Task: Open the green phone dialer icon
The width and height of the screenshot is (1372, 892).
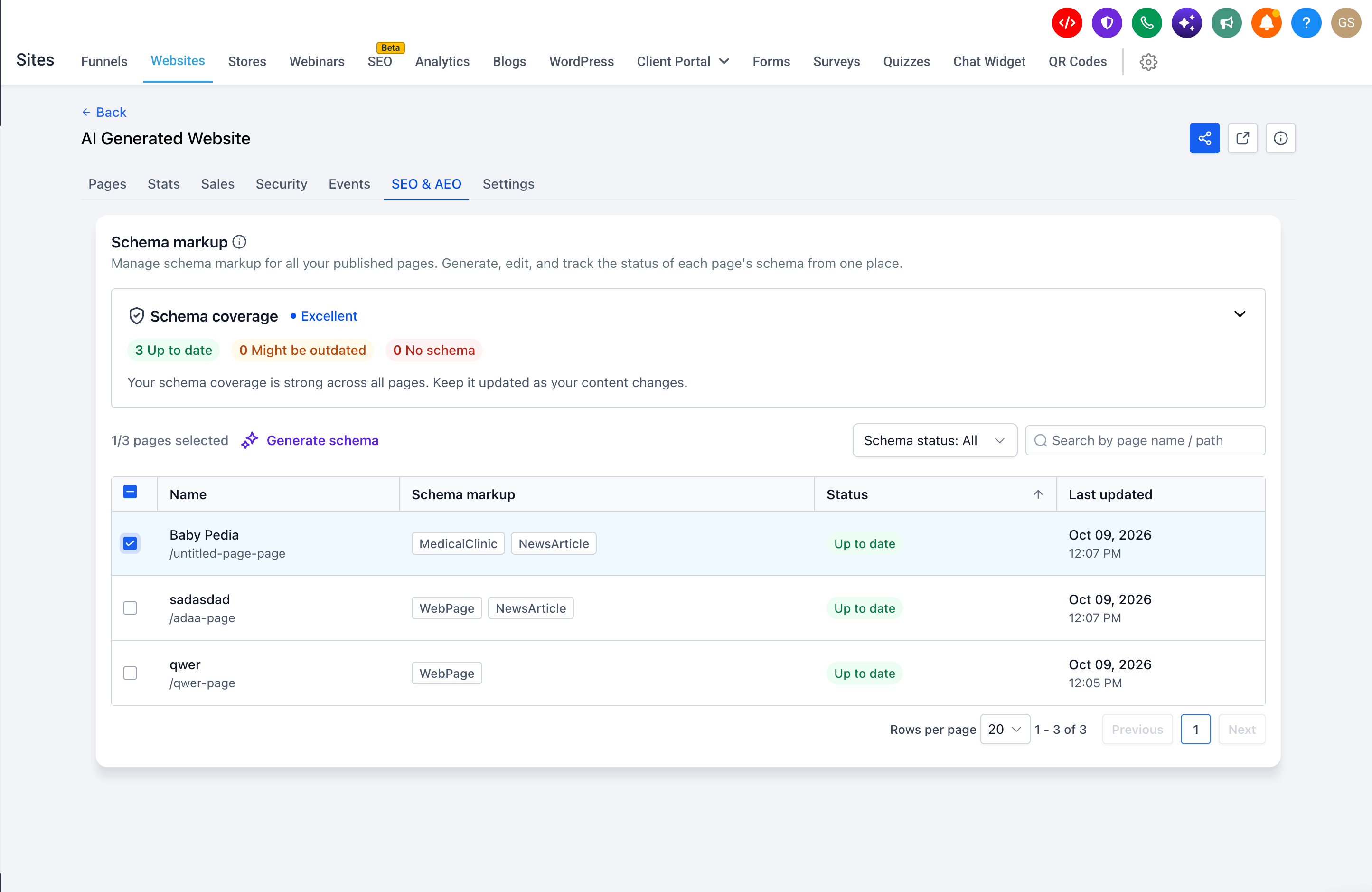Action: coord(1146,23)
